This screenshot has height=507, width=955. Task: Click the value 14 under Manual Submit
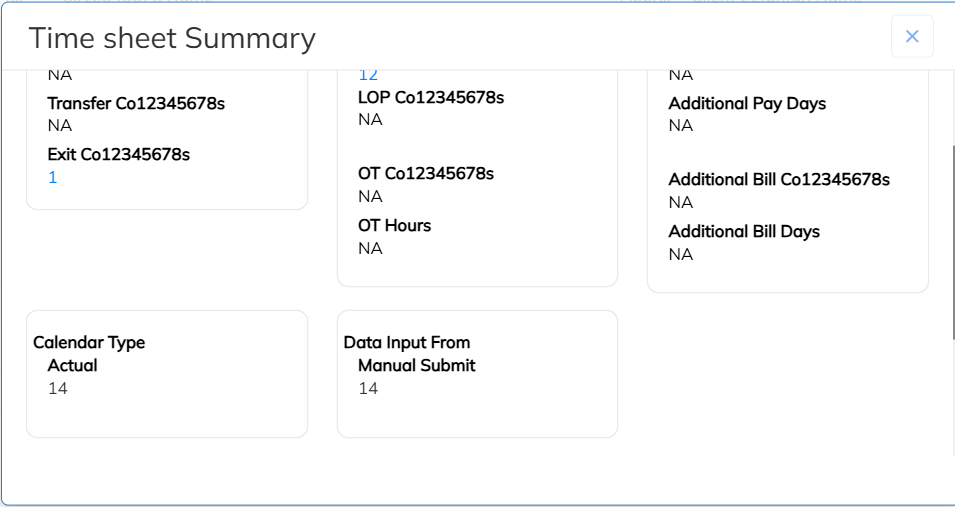[369, 388]
